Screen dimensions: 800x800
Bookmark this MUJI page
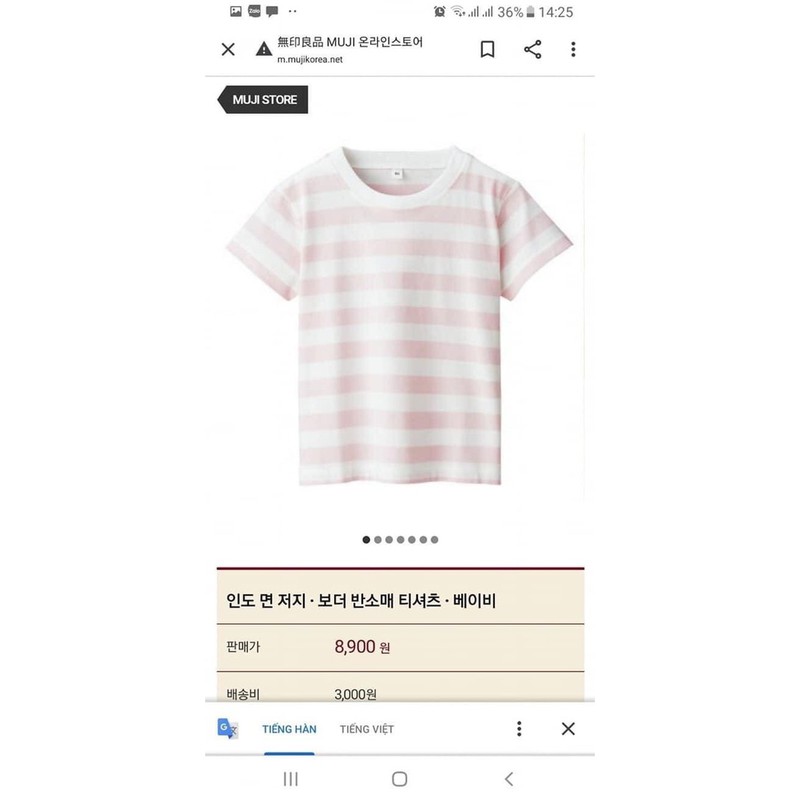pos(487,49)
